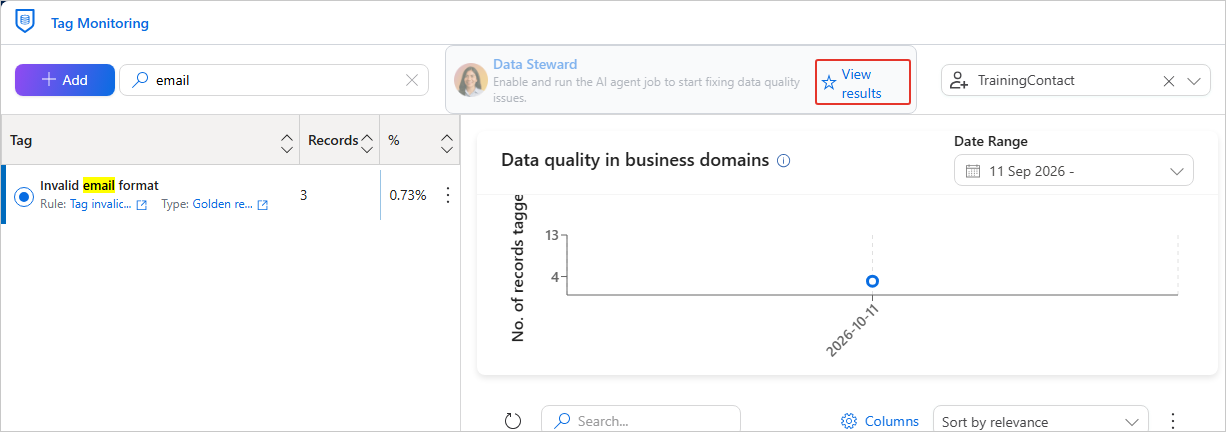This screenshot has height=432, width=1226.
Task: Open the Invalid email format row's three-dot menu
Action: (448, 195)
